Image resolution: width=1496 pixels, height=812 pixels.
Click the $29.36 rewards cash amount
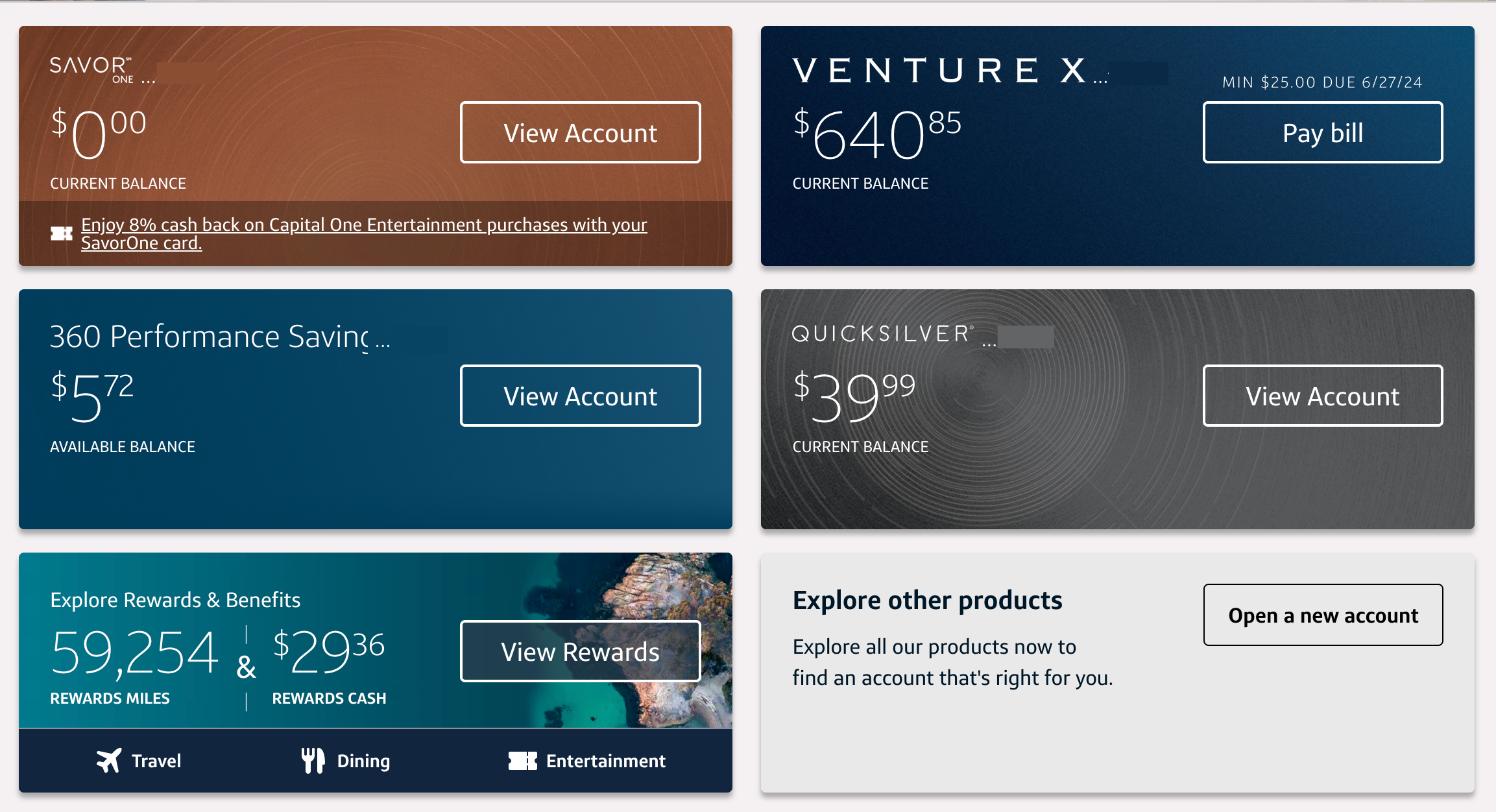click(328, 651)
